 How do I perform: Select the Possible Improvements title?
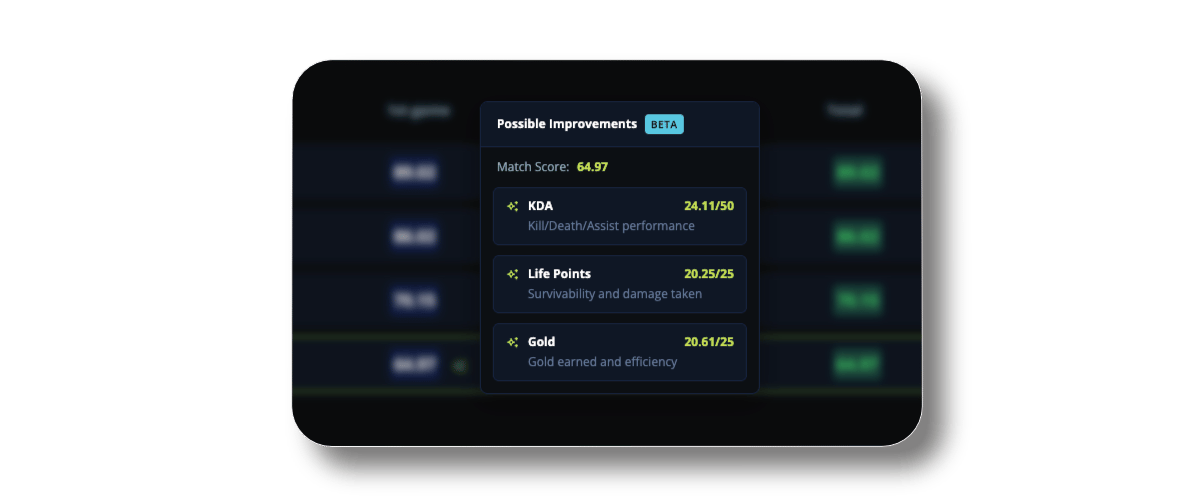(567, 124)
